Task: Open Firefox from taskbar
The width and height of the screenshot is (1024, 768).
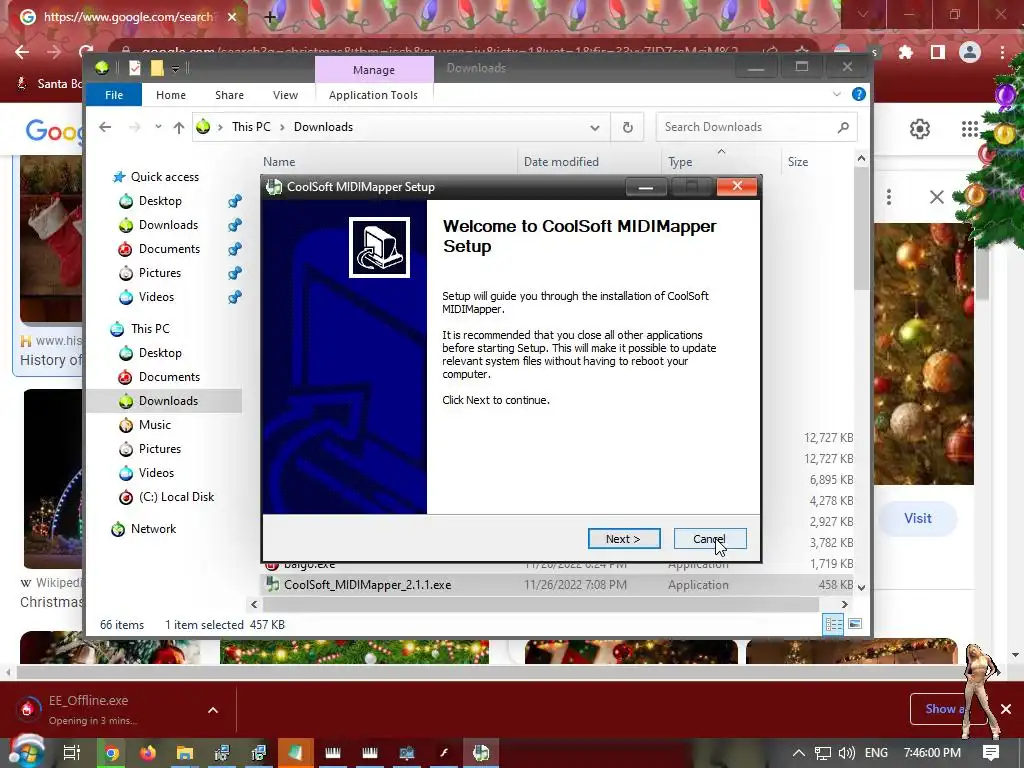Action: pos(148,753)
